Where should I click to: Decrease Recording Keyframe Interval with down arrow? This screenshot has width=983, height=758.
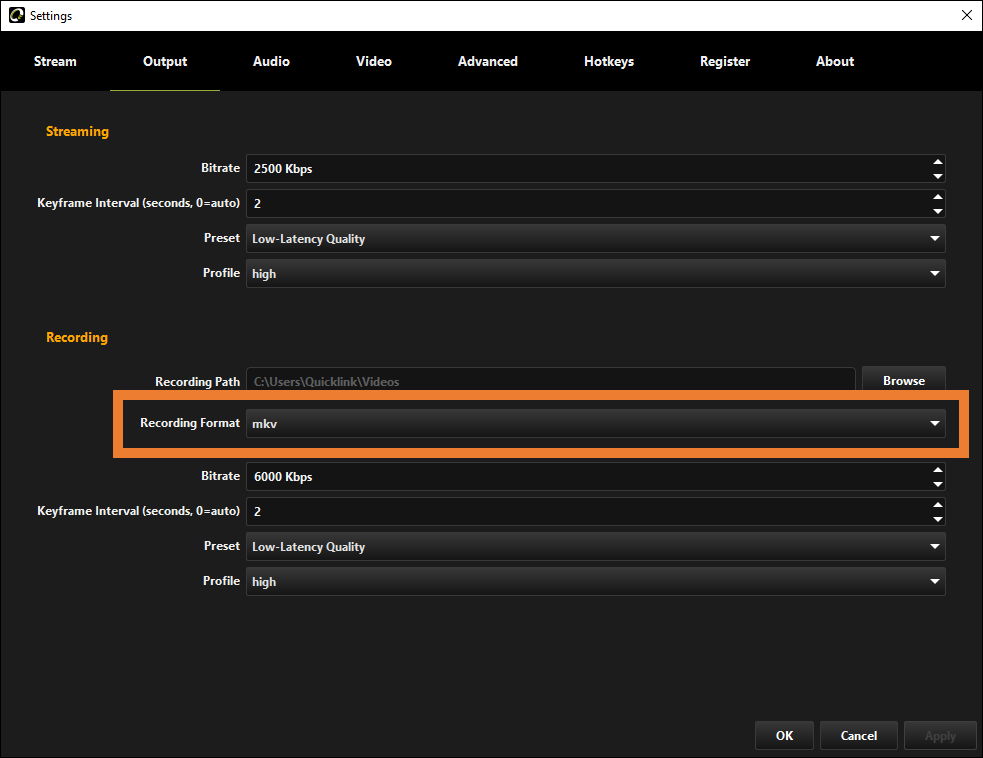pos(937,519)
